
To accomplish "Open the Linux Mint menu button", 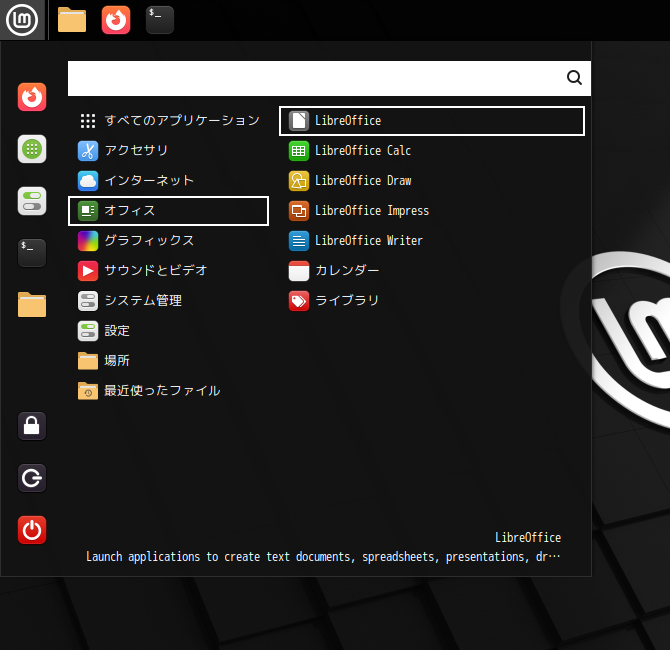I will (22, 20).
